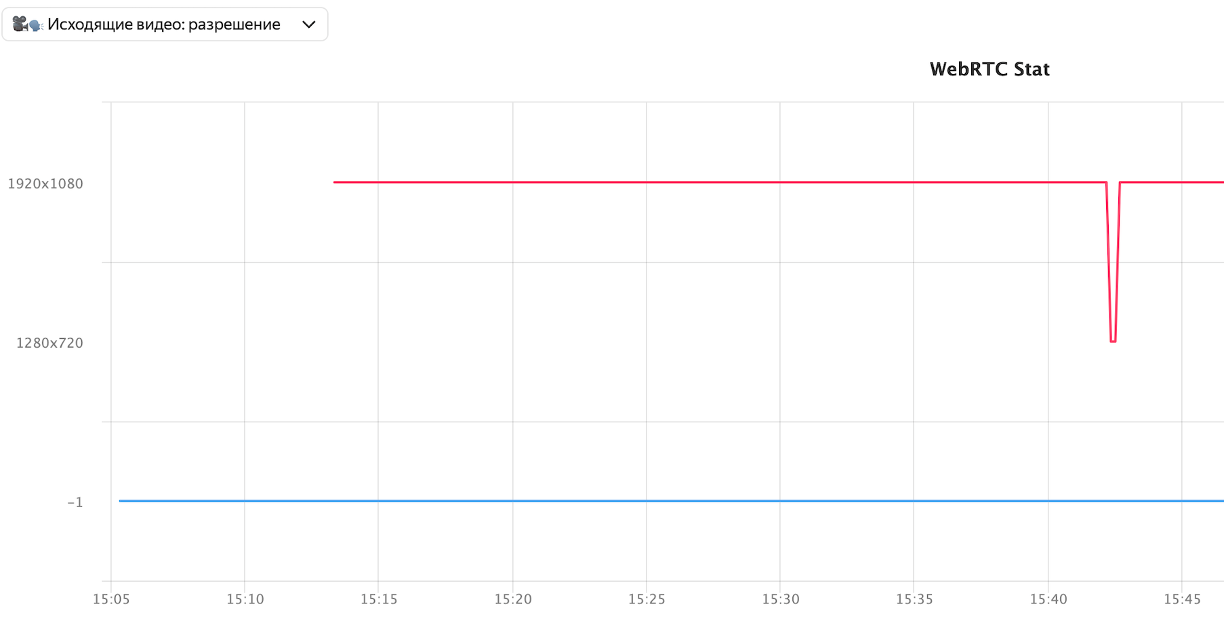Click the 15:25 time axis label
1224x622 pixels.
pos(645,600)
